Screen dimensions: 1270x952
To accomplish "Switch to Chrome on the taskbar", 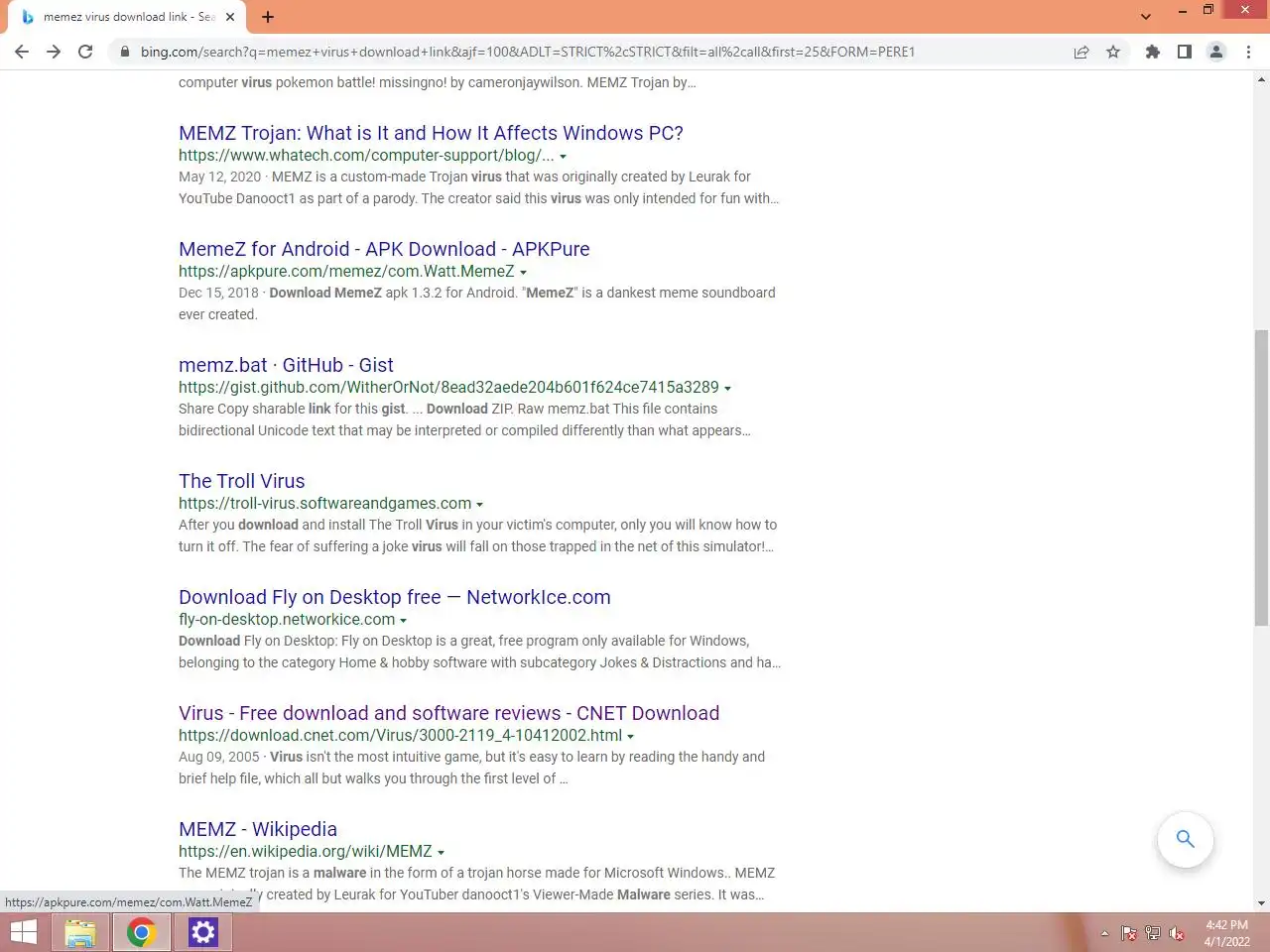I will tap(141, 932).
